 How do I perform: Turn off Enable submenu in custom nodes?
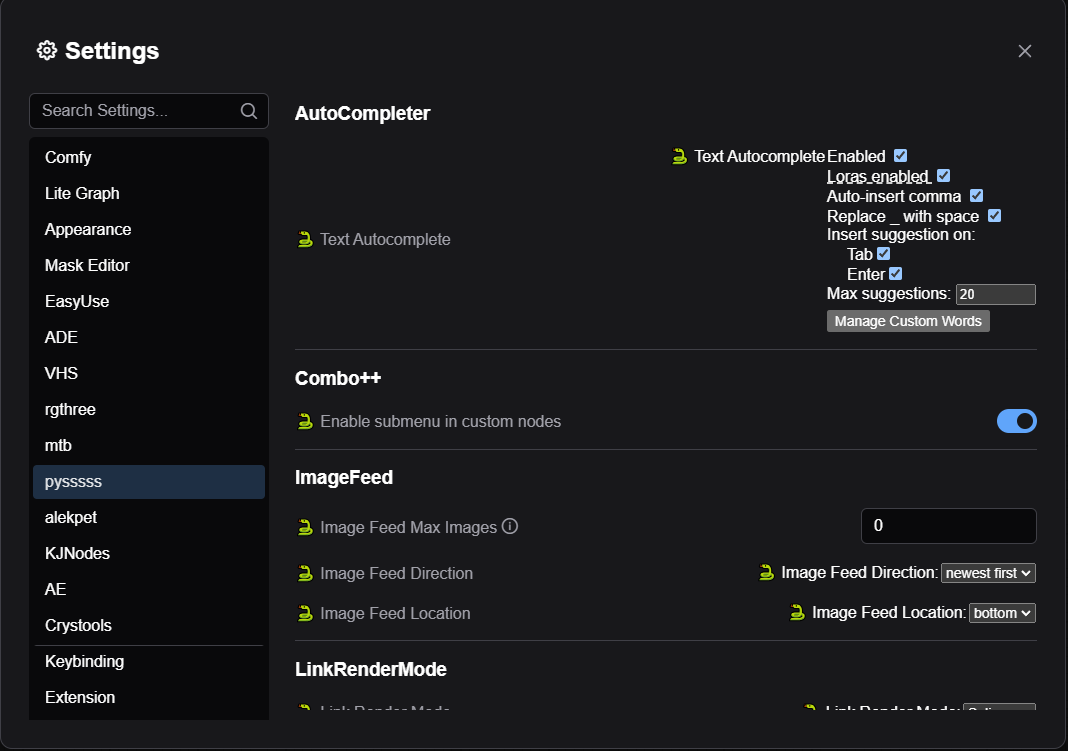click(1016, 421)
